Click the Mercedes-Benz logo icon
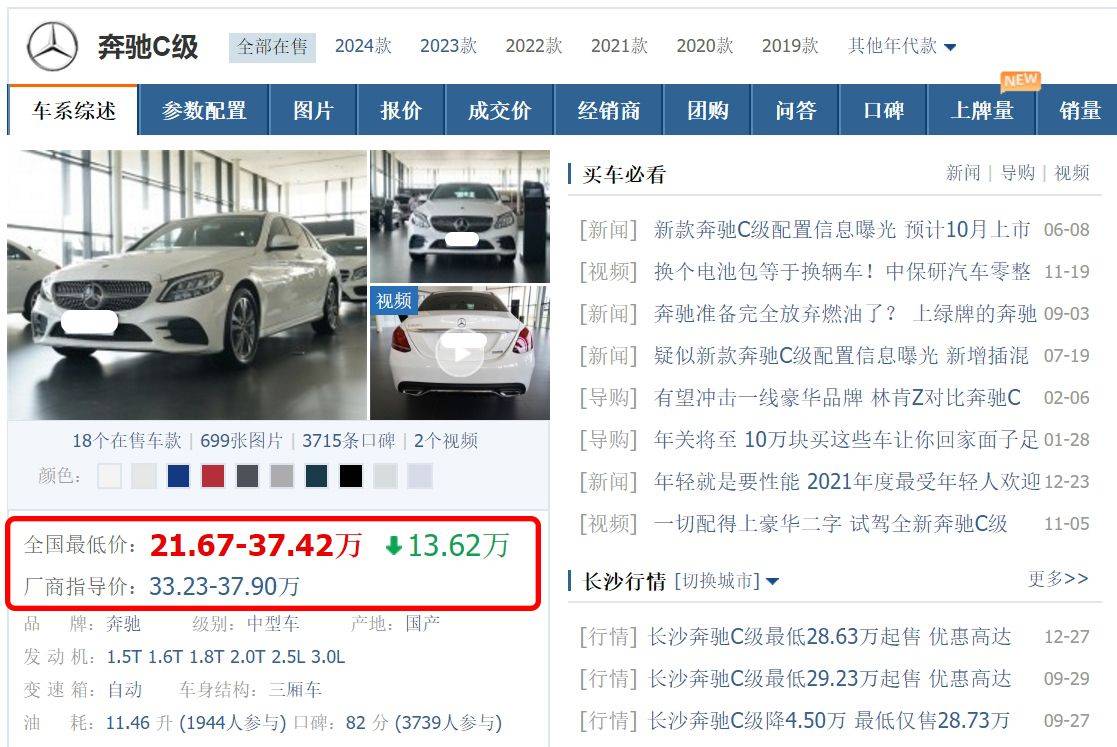Image resolution: width=1117 pixels, height=747 pixels. (x=53, y=47)
